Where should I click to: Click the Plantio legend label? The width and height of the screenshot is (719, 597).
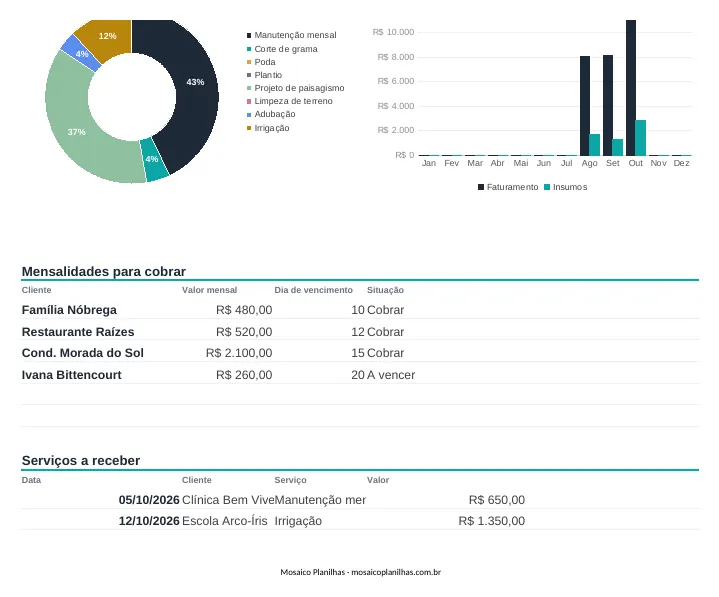268,75
